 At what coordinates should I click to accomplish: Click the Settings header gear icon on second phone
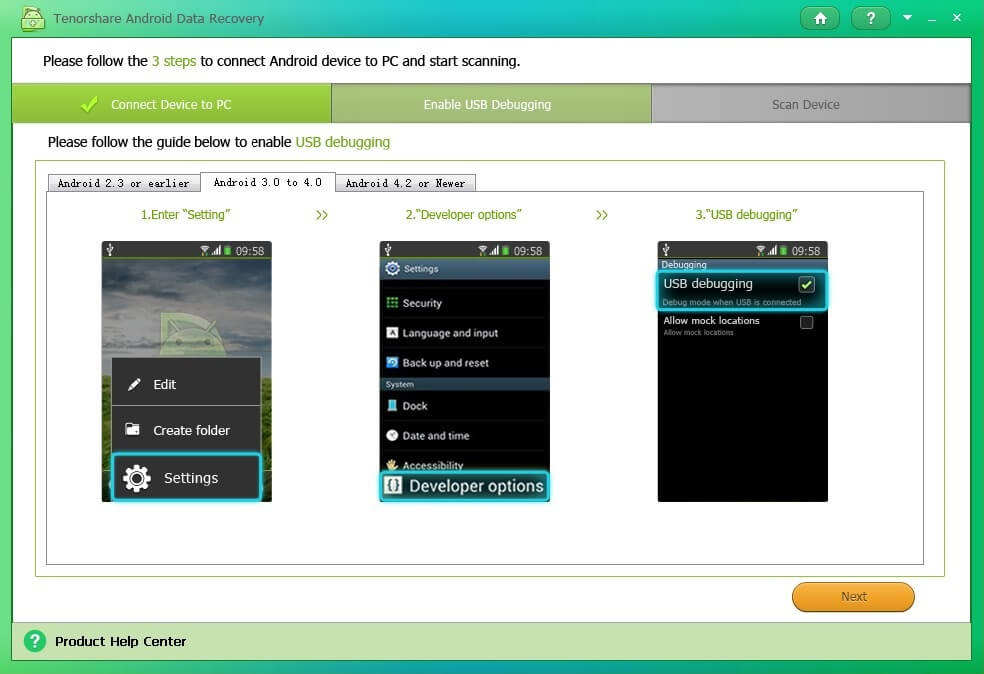[393, 269]
